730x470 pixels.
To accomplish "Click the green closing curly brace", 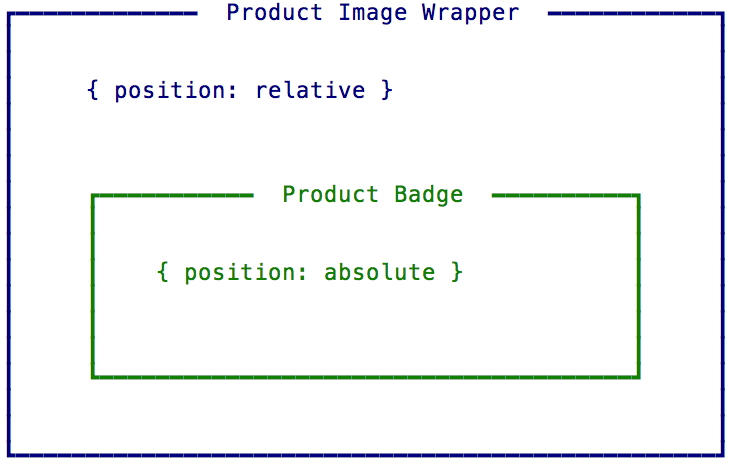I will [x=456, y=272].
